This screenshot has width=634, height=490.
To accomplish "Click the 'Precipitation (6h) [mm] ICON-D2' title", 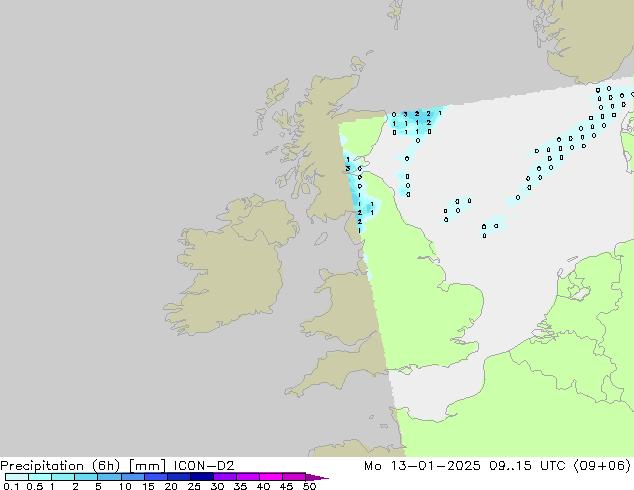I will click(117, 465).
